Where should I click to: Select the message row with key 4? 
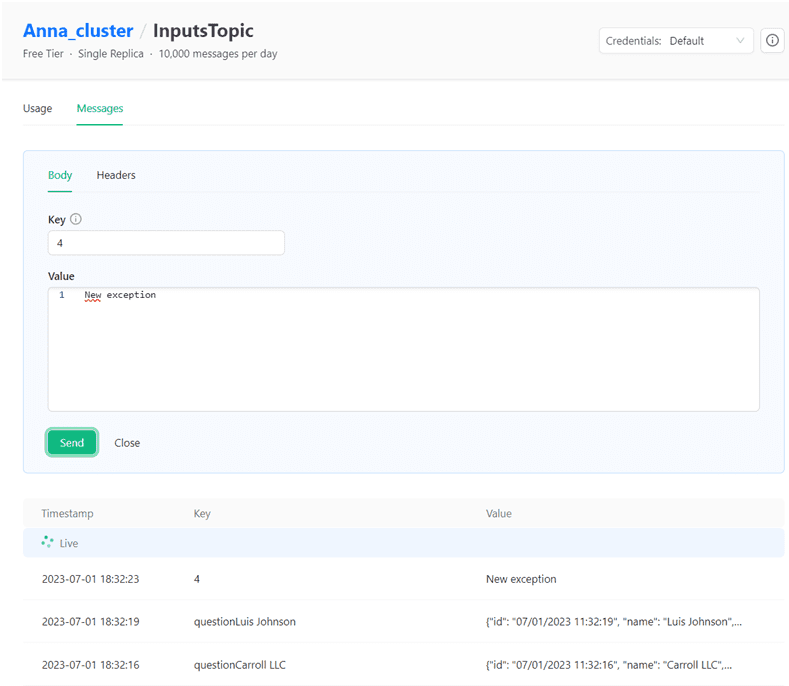[x=403, y=579]
